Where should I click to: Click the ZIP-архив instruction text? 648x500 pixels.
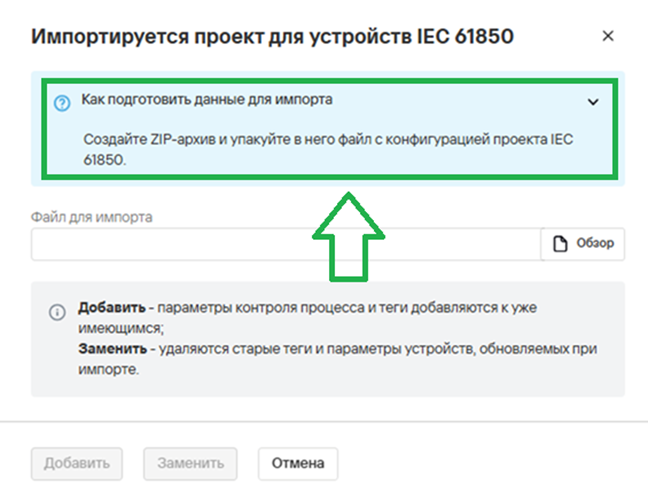point(328,149)
